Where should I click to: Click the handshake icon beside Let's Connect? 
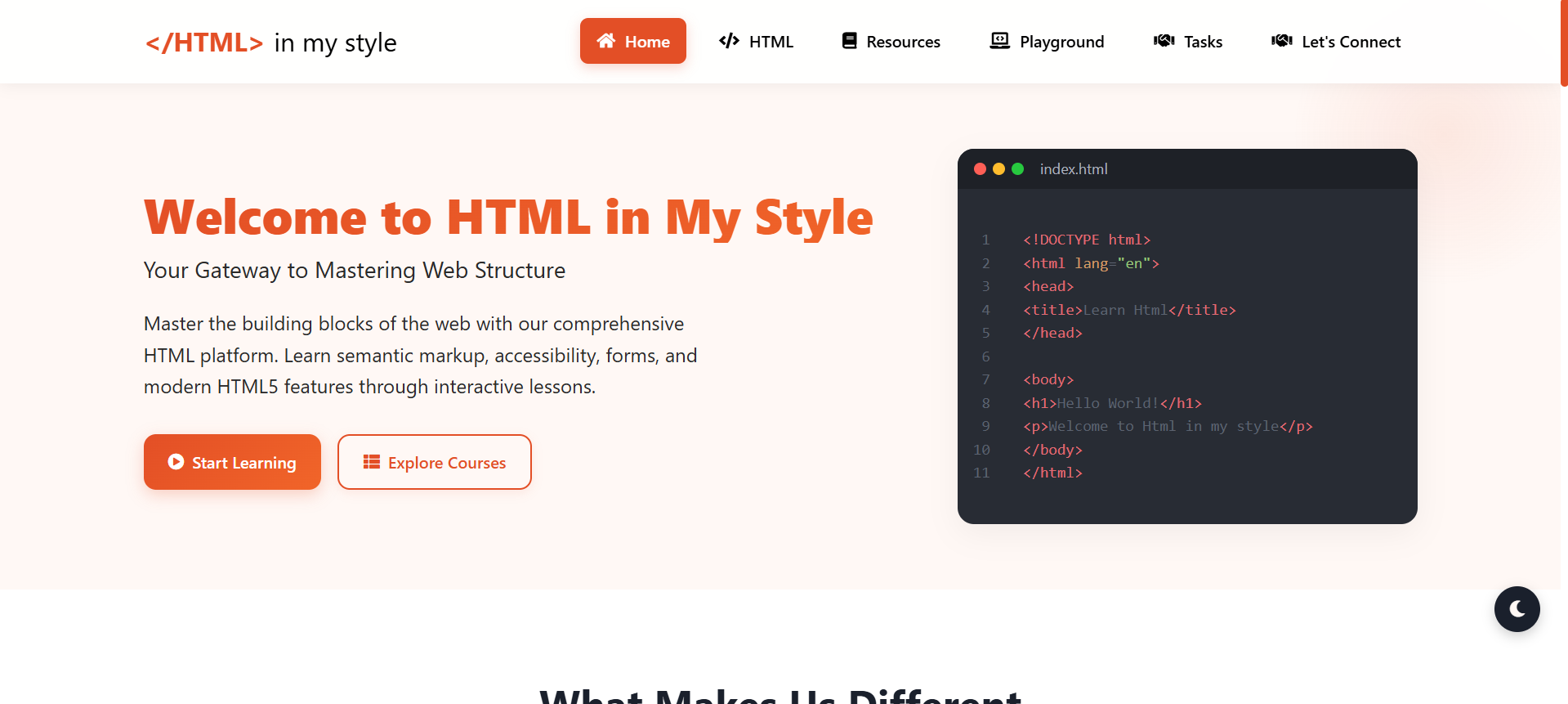[1281, 41]
